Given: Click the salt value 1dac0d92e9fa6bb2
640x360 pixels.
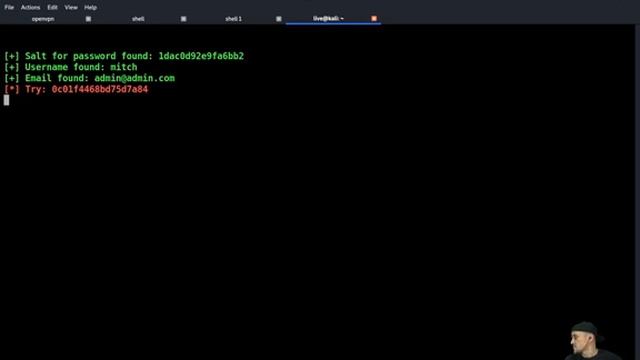Looking at the screenshot, I should click(201, 56).
